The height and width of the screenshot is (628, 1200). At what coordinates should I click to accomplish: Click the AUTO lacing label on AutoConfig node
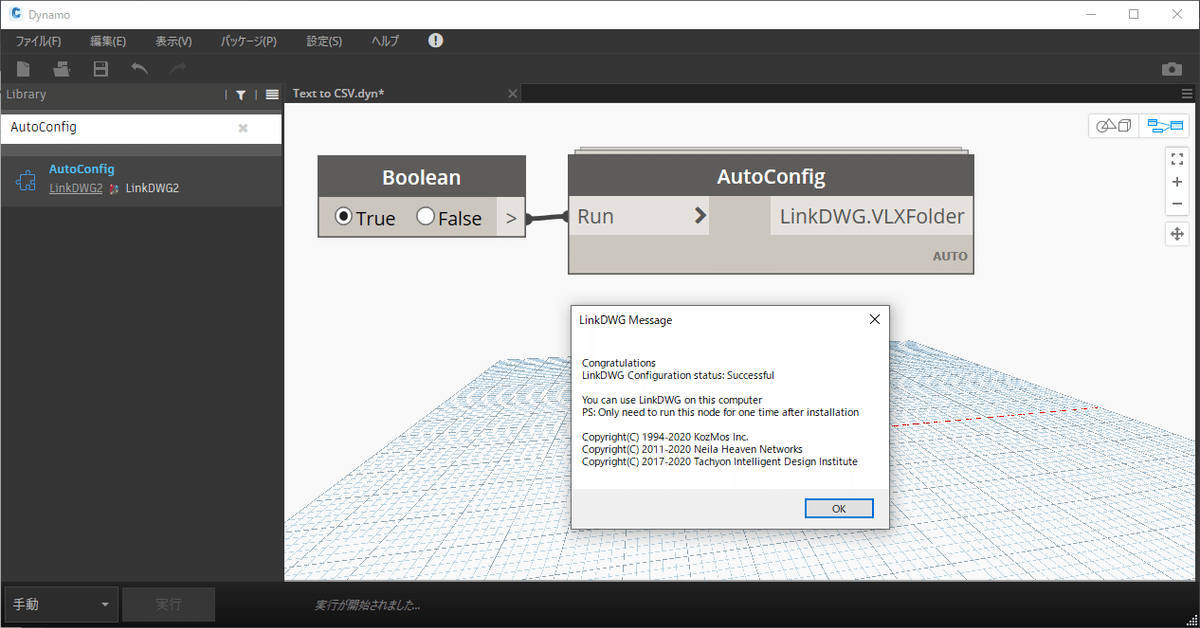coord(950,256)
